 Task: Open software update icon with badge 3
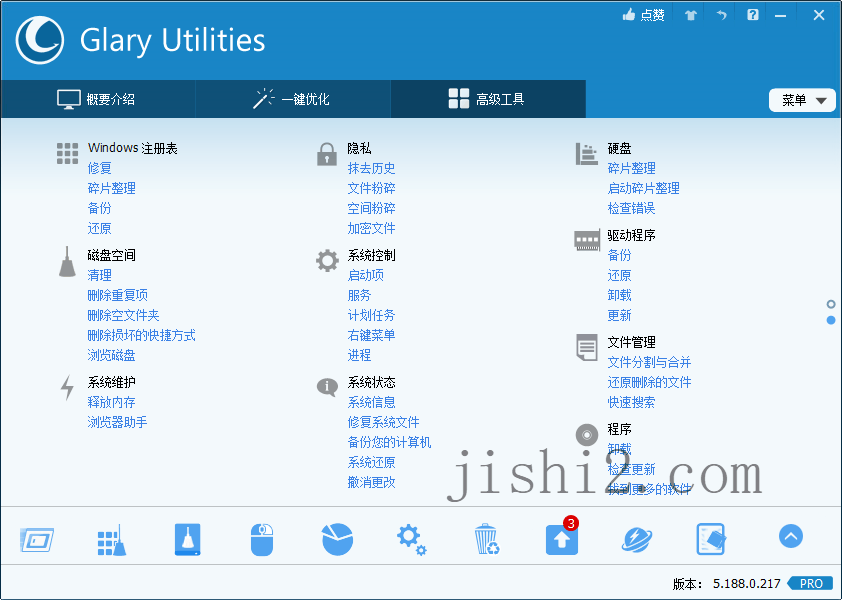coord(562,537)
